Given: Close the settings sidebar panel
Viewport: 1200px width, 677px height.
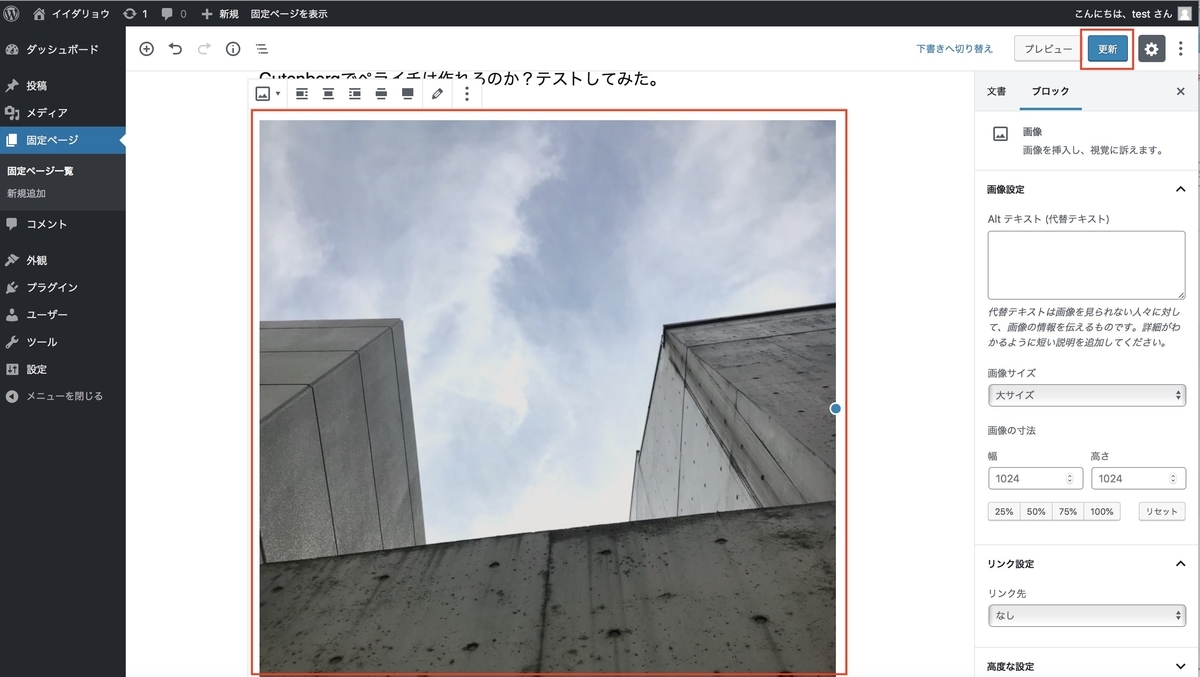Looking at the screenshot, I should tap(1180, 91).
